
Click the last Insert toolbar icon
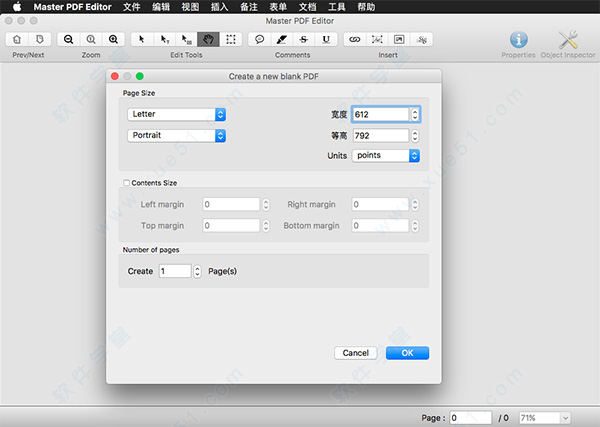(x=422, y=39)
